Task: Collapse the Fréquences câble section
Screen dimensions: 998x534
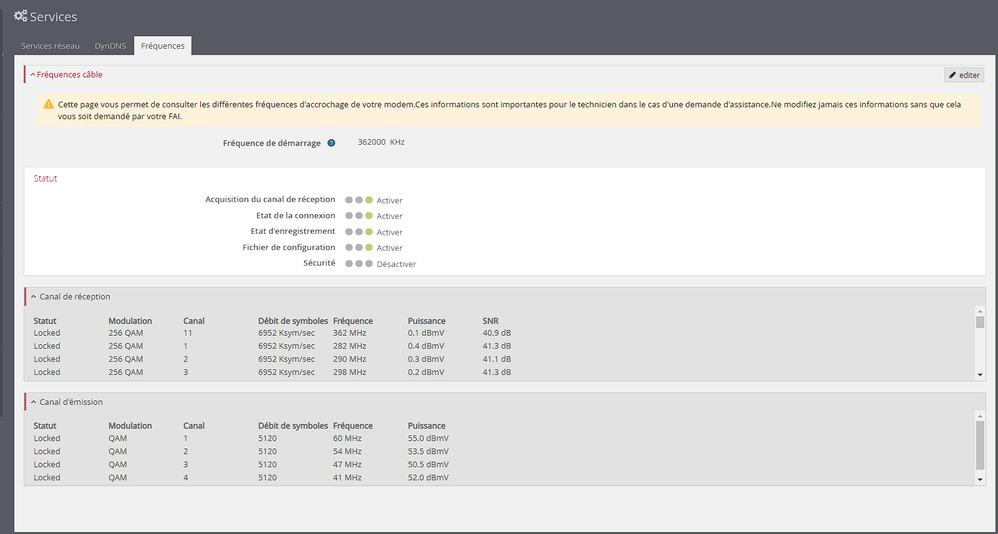Action: (x=33, y=74)
